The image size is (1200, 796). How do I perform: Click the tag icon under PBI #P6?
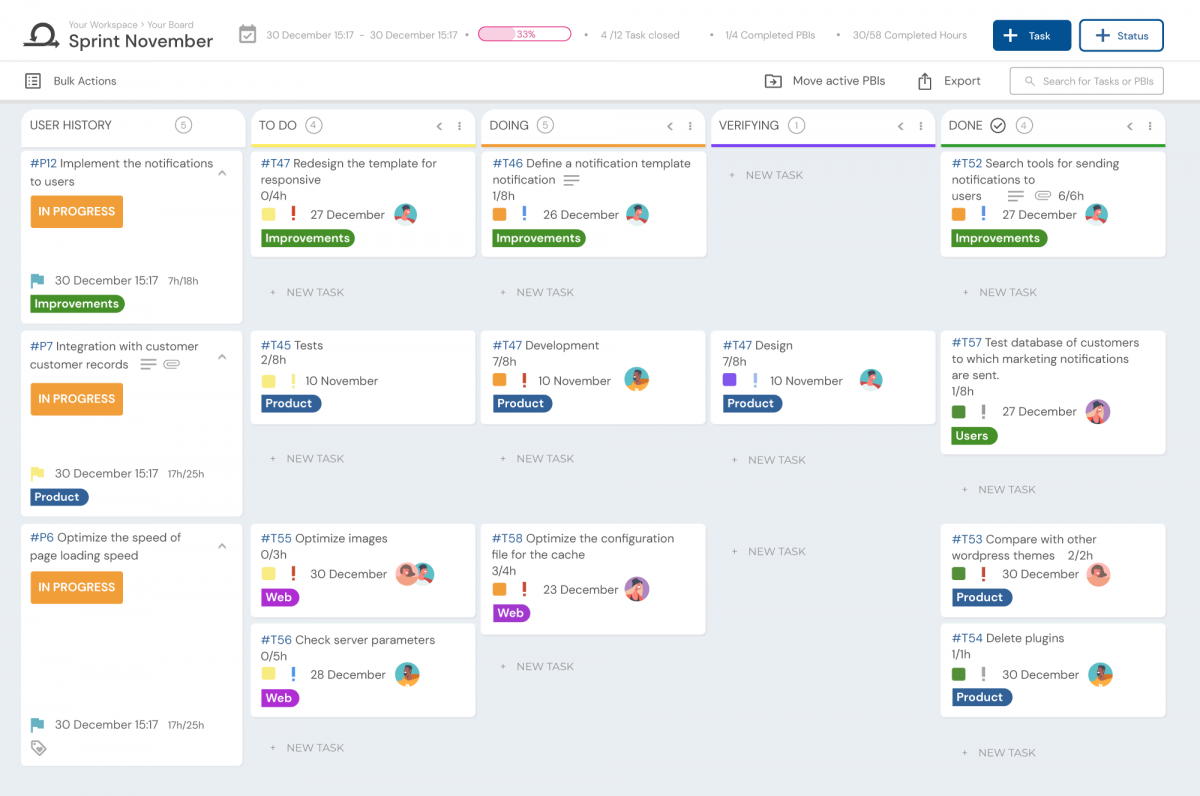(38, 746)
